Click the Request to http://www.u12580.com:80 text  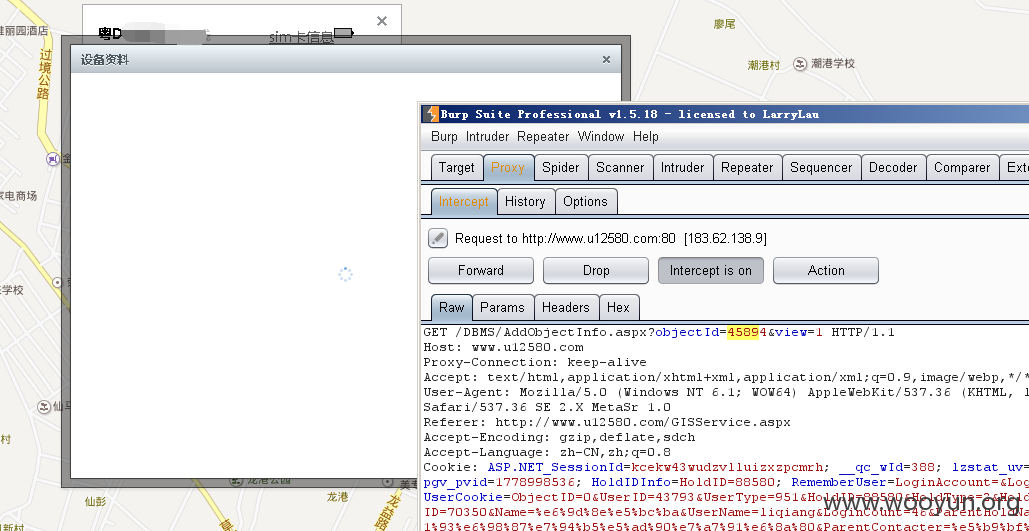[565, 238]
